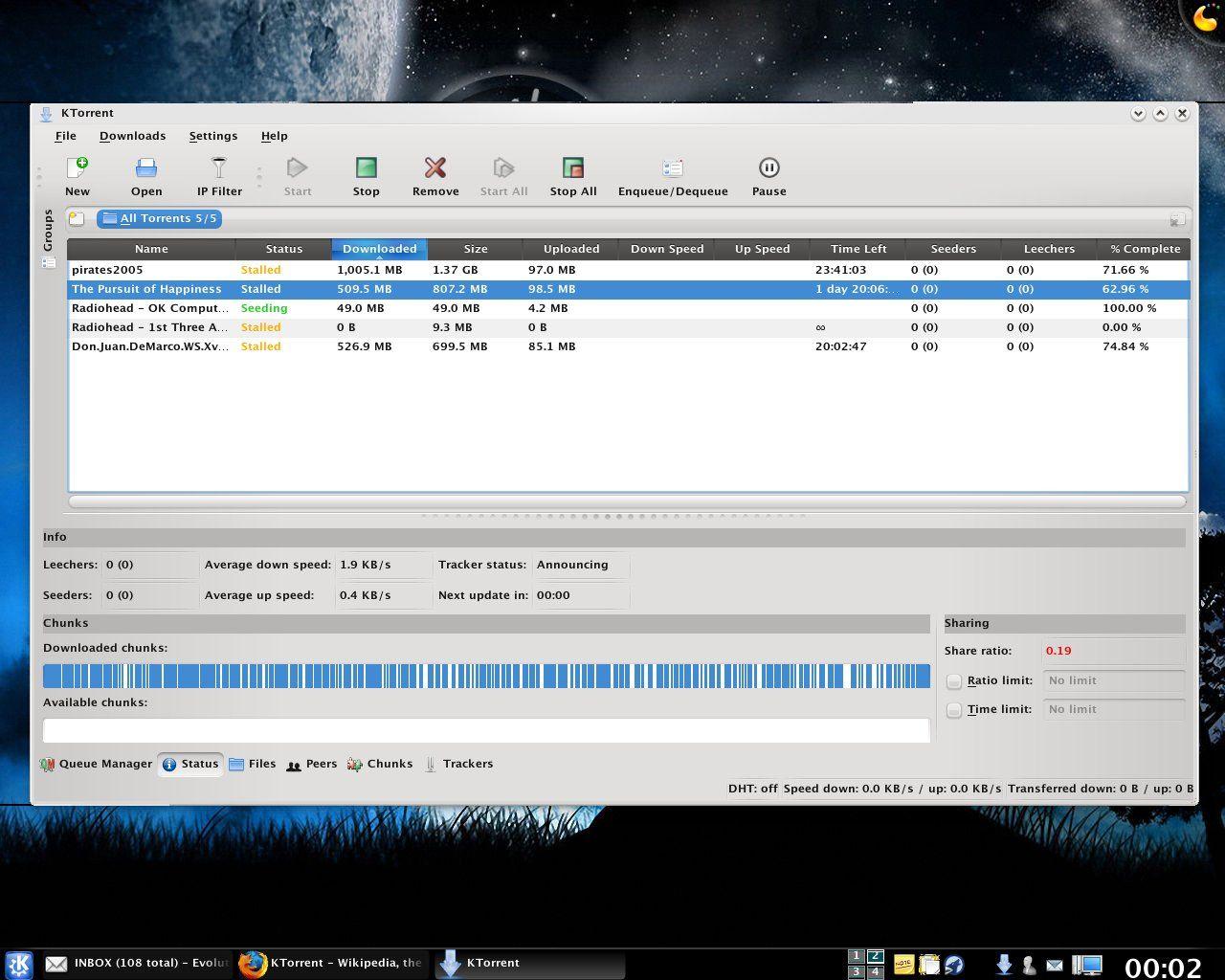Click the KTorrent taskbar window button

click(x=528, y=964)
